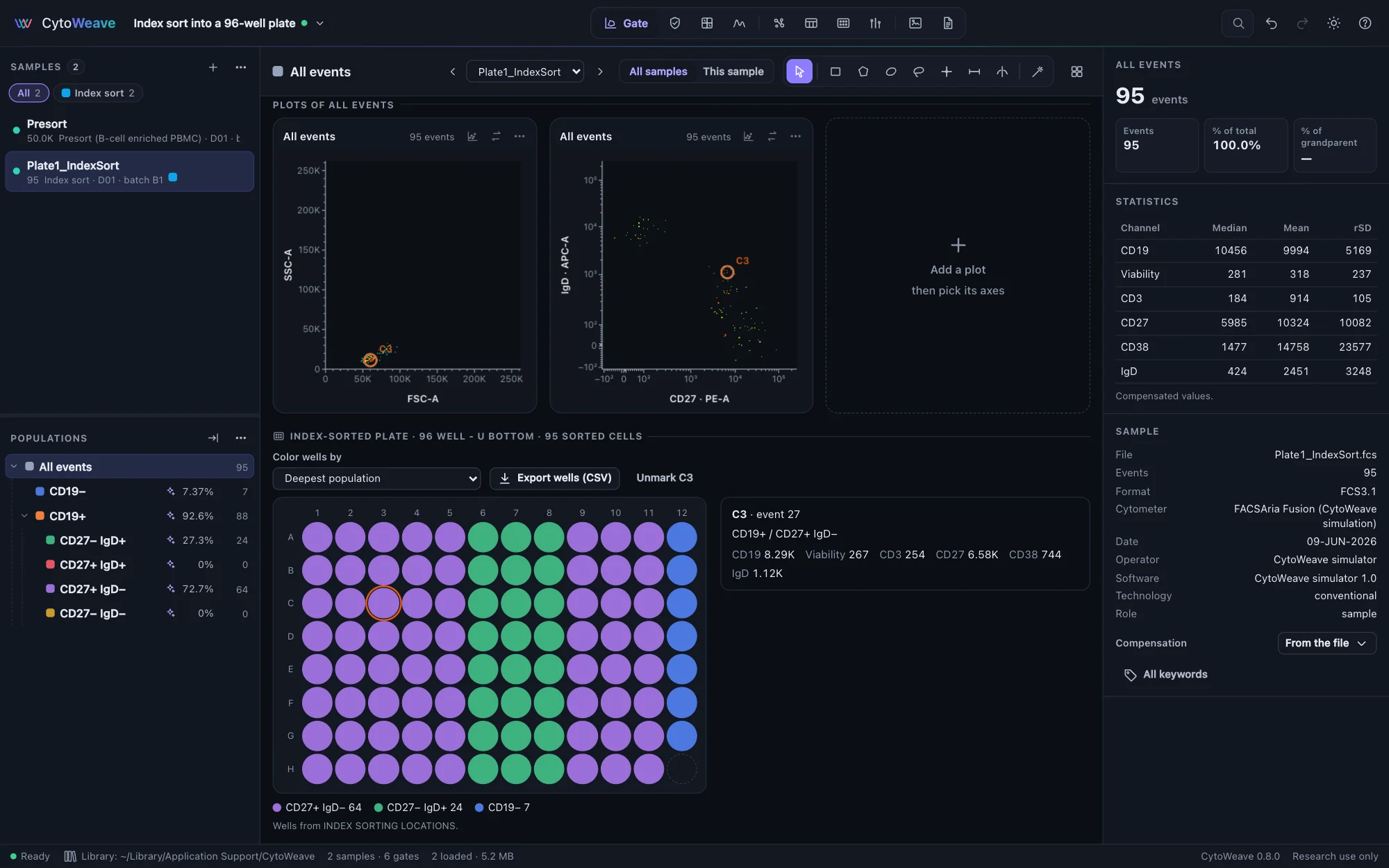
Task: Toggle the This sample scope
Action: click(733, 72)
